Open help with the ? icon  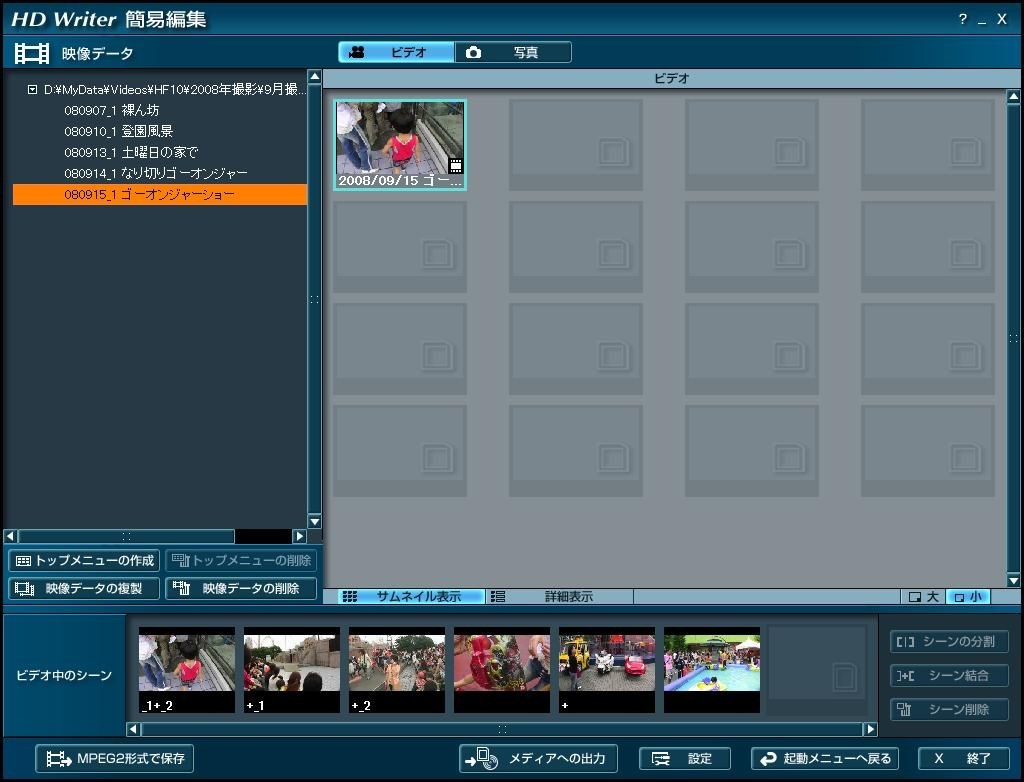tap(963, 19)
